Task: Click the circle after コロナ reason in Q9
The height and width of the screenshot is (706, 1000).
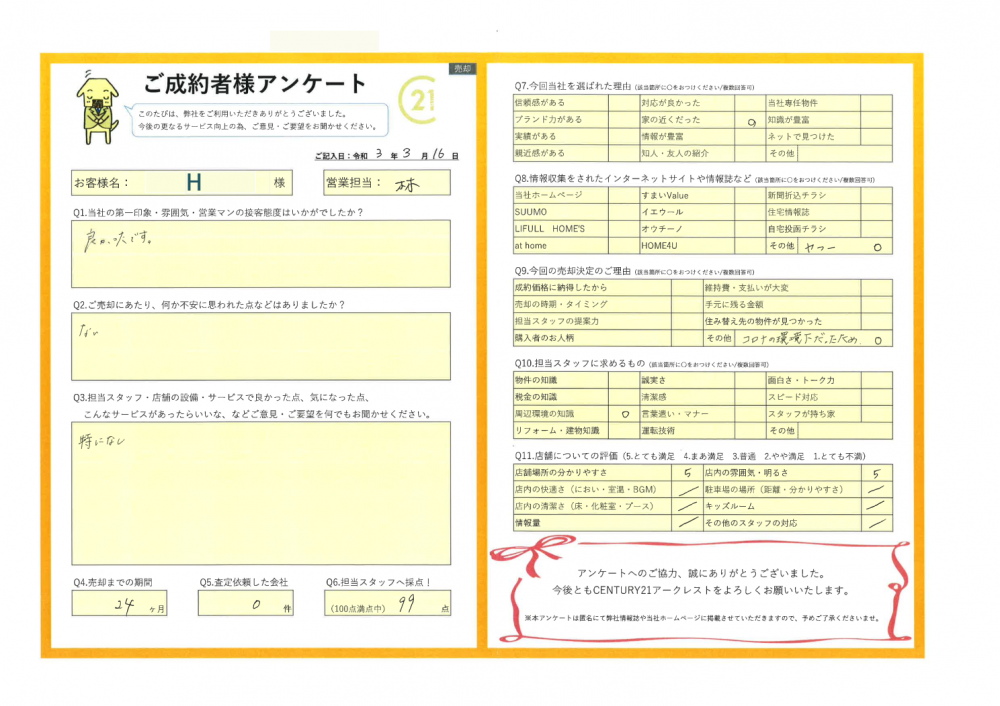Action: point(877,339)
